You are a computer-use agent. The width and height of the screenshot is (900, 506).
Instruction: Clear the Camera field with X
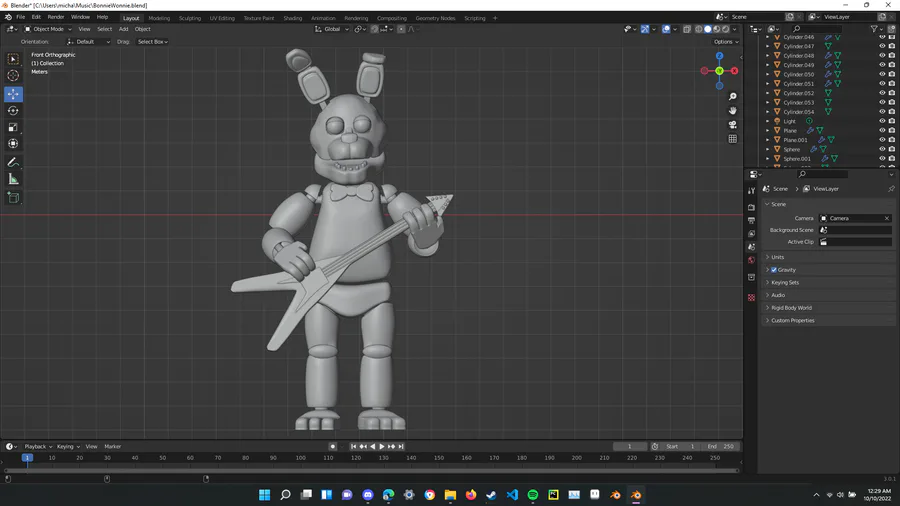click(x=887, y=218)
